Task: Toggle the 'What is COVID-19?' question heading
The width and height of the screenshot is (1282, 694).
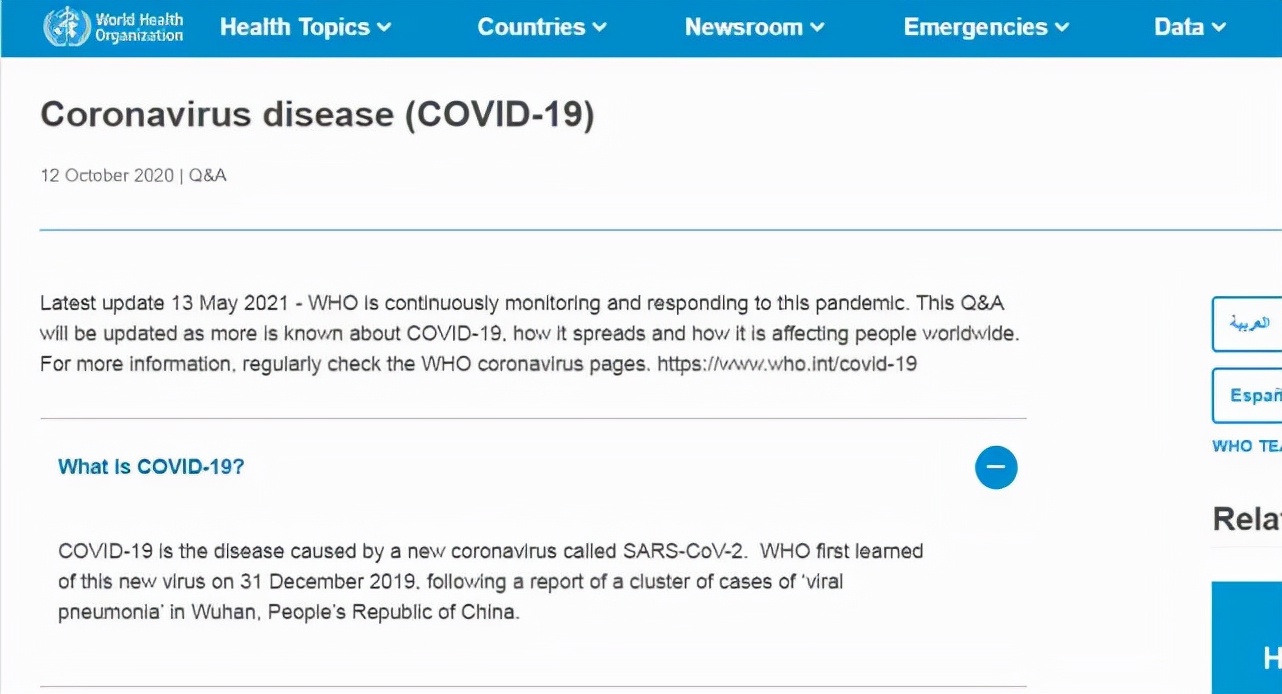Action: point(151,467)
